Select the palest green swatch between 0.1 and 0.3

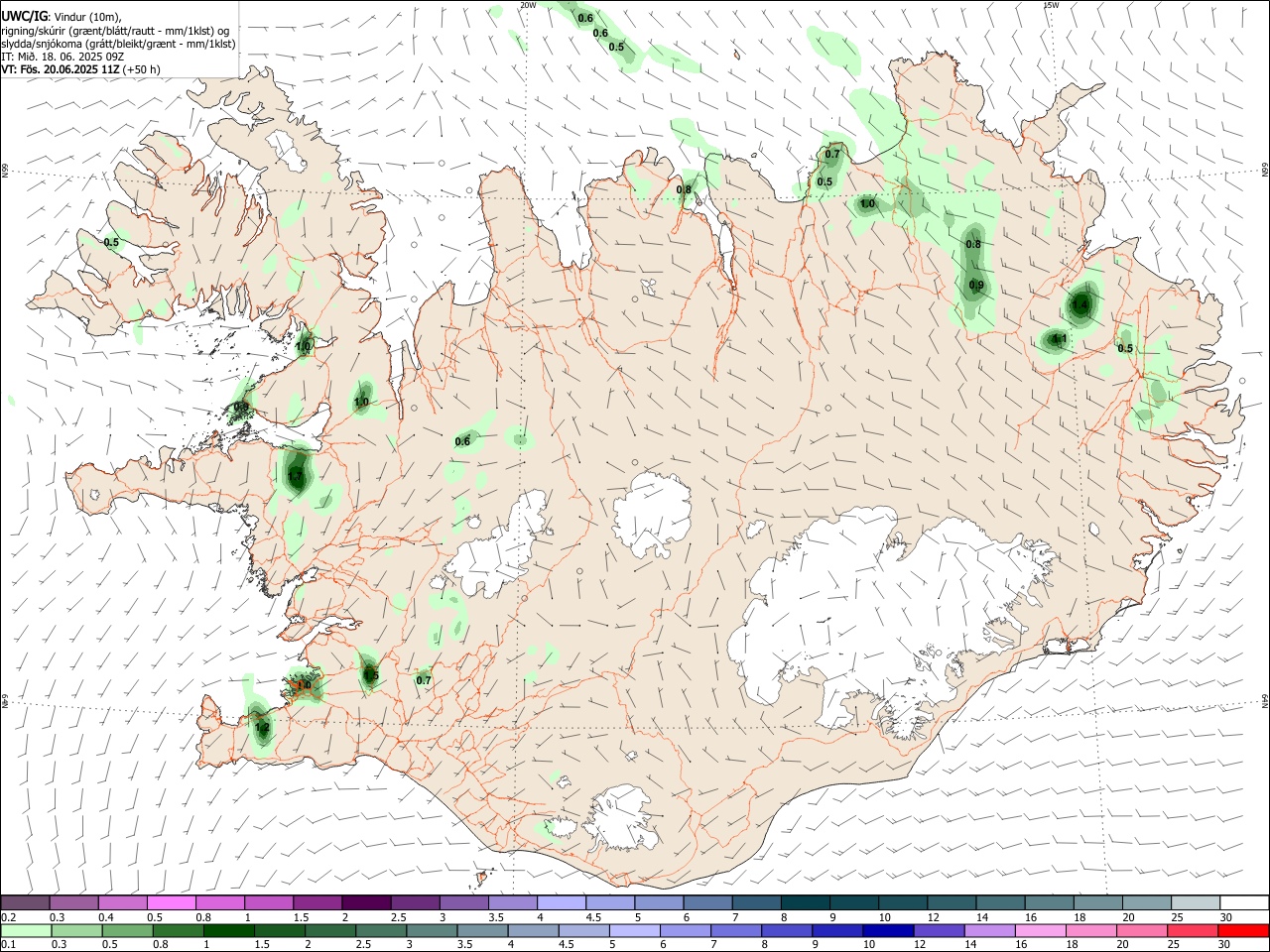tap(26, 930)
